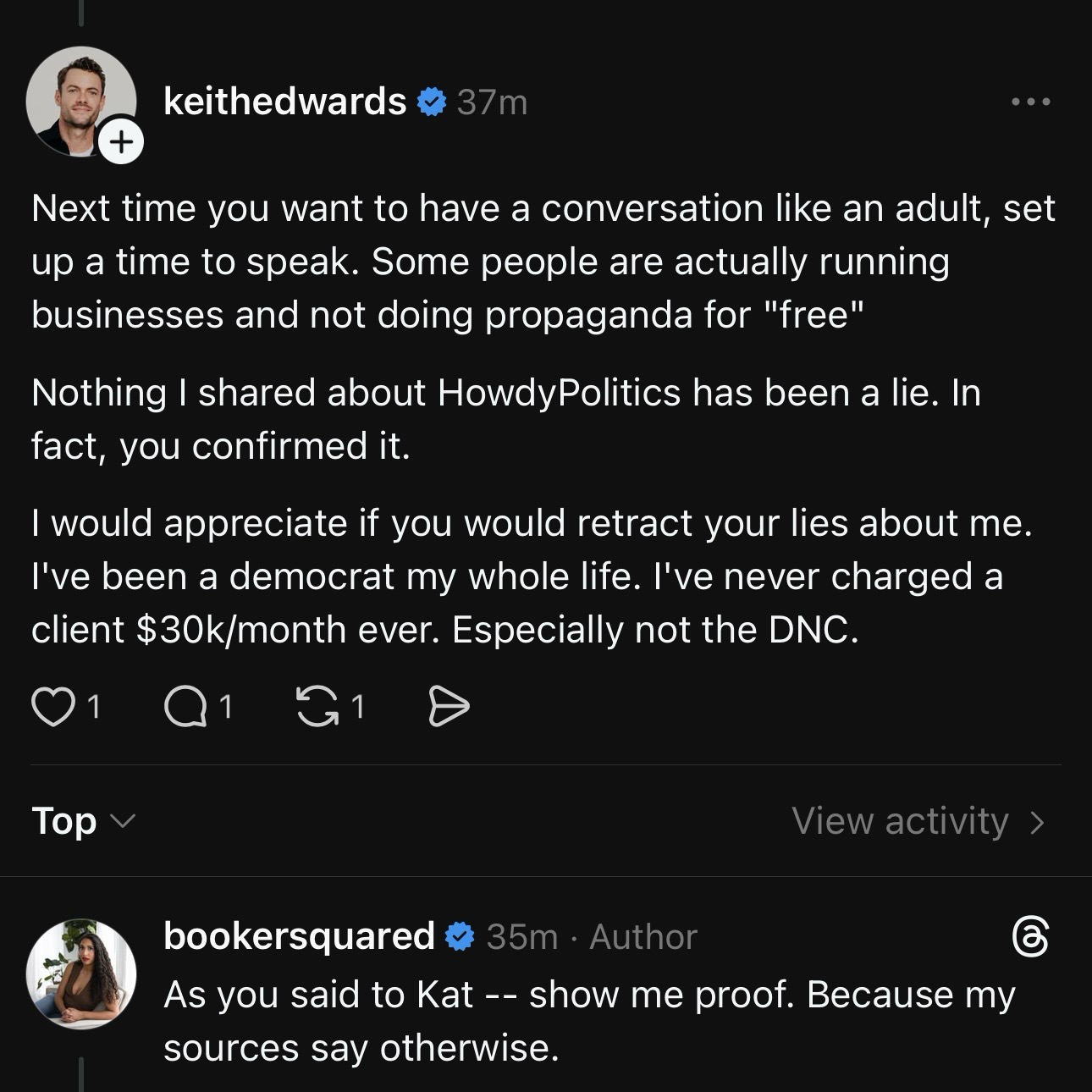Open the keithedwards username link

click(284, 102)
